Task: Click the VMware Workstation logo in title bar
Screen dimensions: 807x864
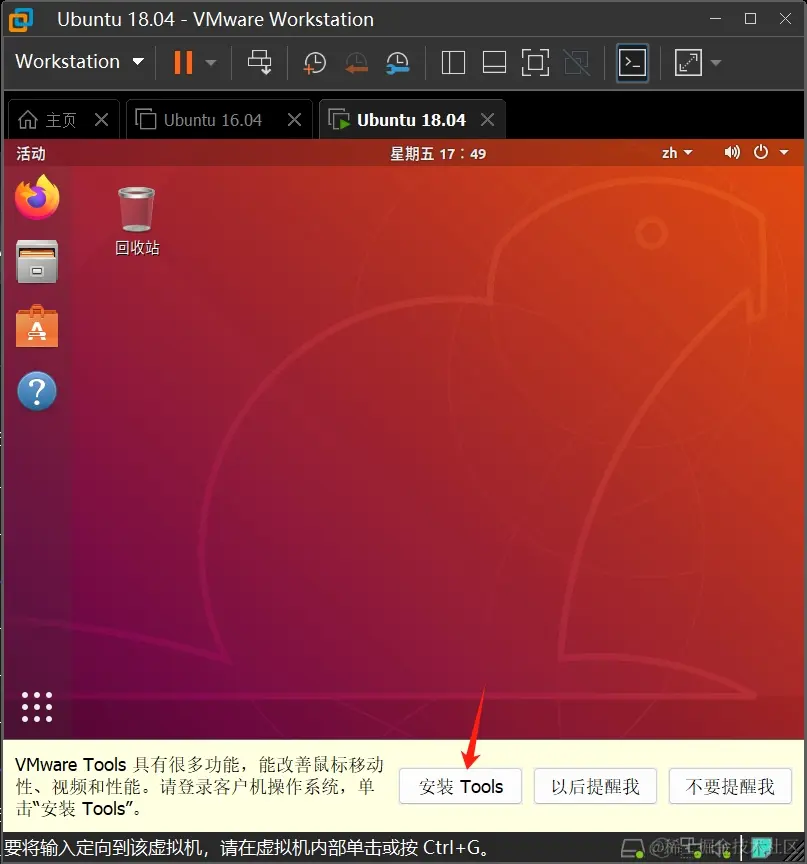Action: (21, 19)
